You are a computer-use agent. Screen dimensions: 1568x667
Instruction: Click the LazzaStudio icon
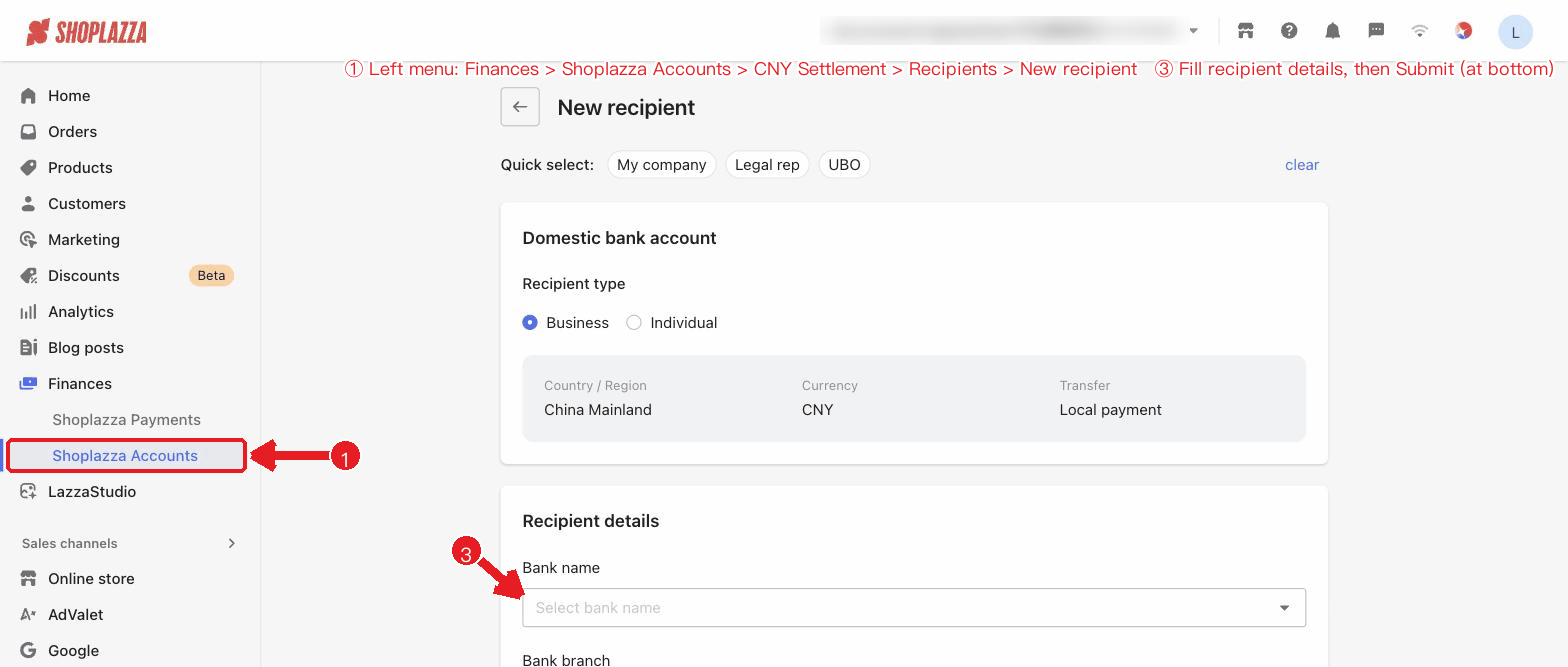pyautogui.click(x=28, y=492)
